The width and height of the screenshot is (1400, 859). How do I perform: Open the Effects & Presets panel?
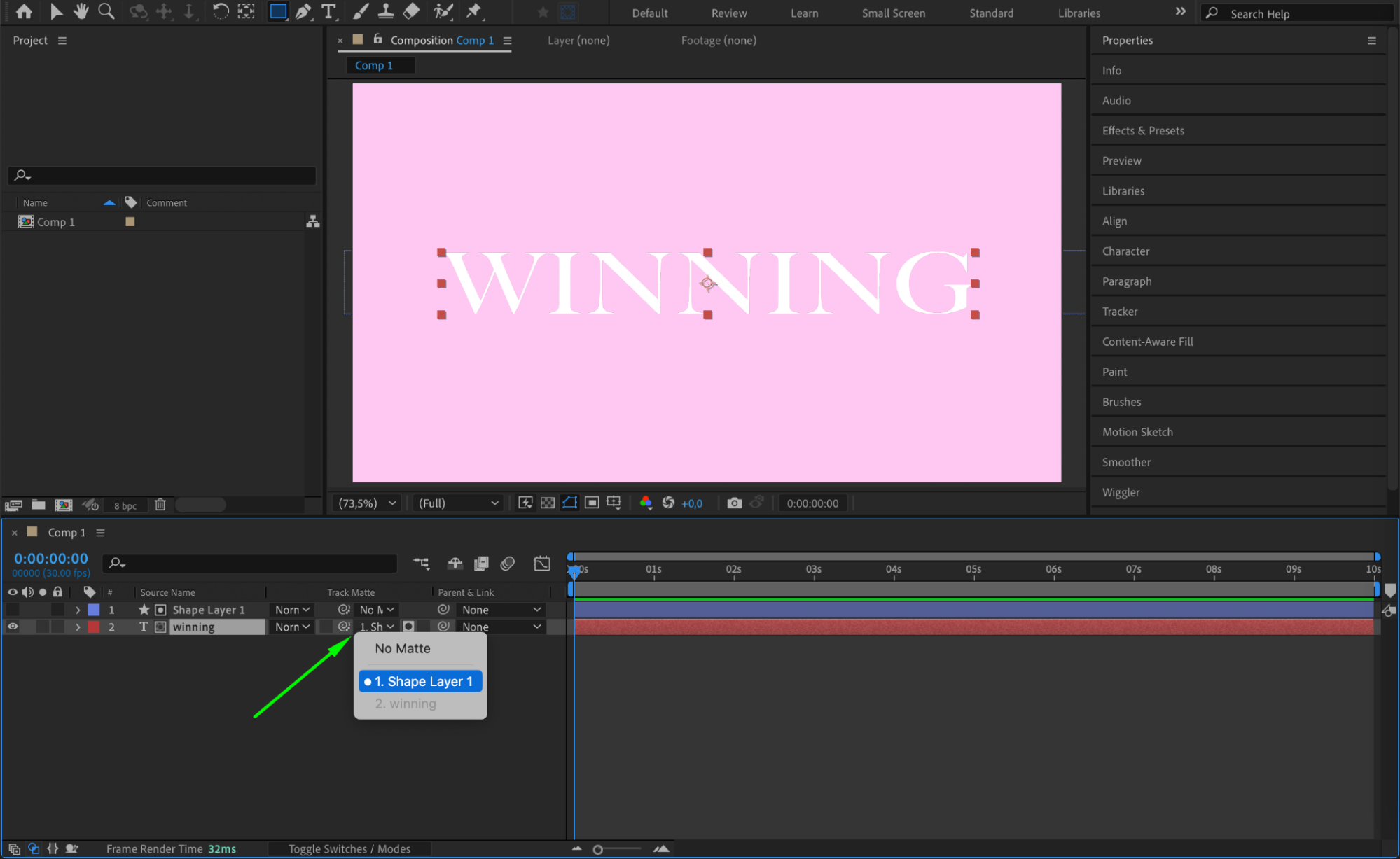point(1143,130)
